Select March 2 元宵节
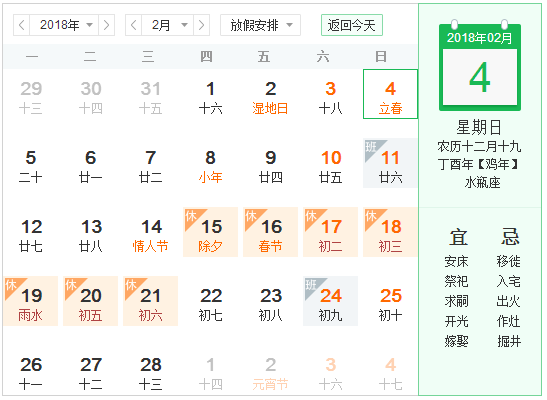 tap(270, 370)
